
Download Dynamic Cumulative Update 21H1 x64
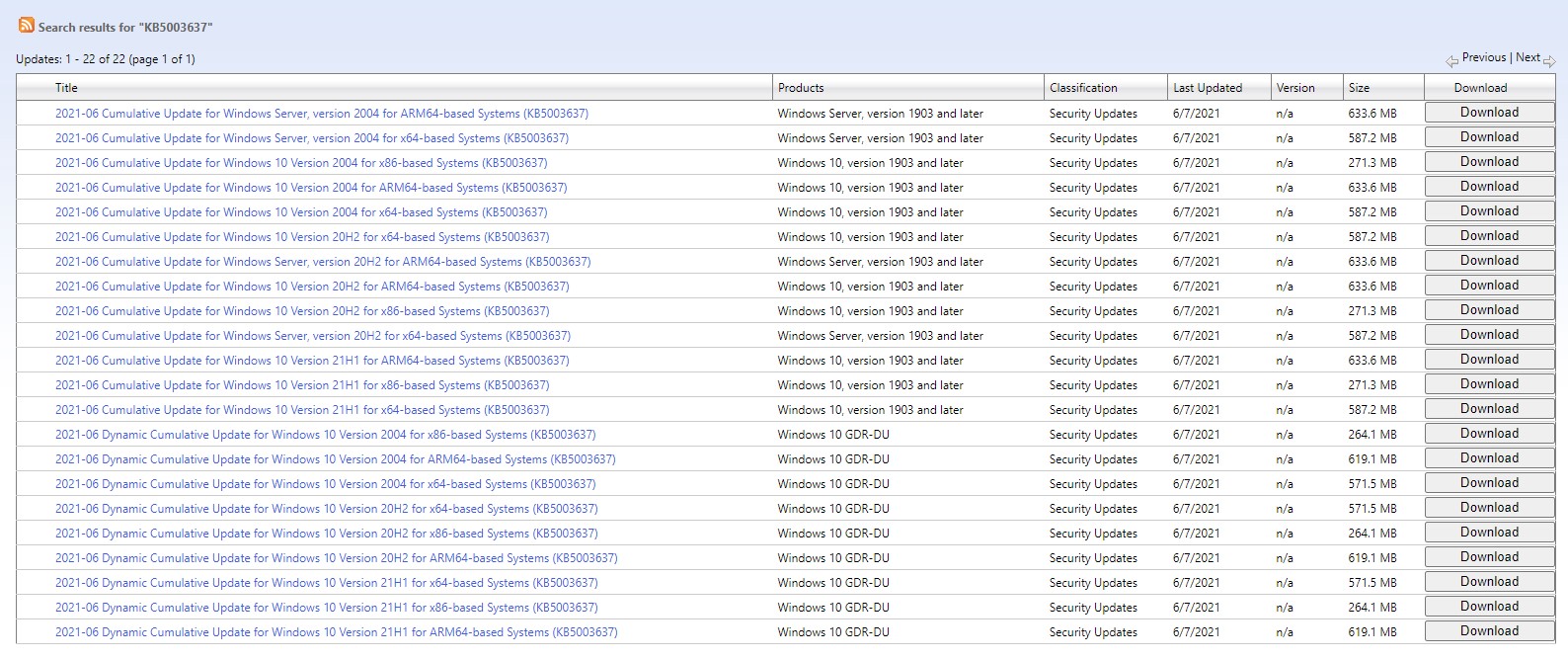point(1489,582)
